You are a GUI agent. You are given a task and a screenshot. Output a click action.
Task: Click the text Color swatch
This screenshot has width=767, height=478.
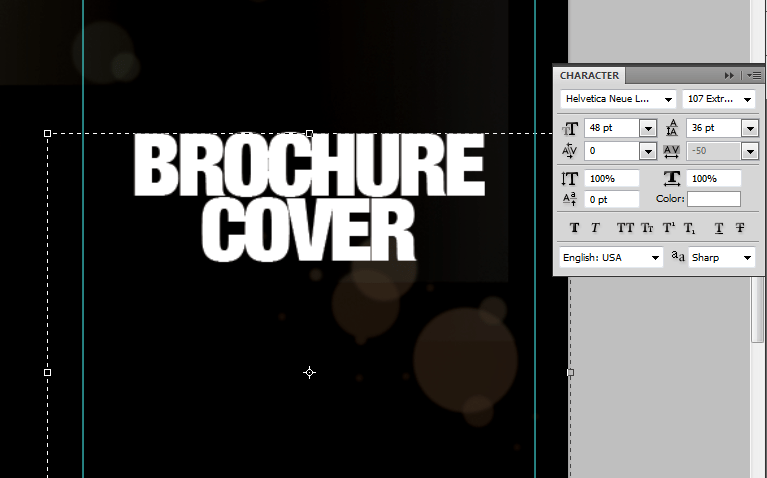(713, 199)
